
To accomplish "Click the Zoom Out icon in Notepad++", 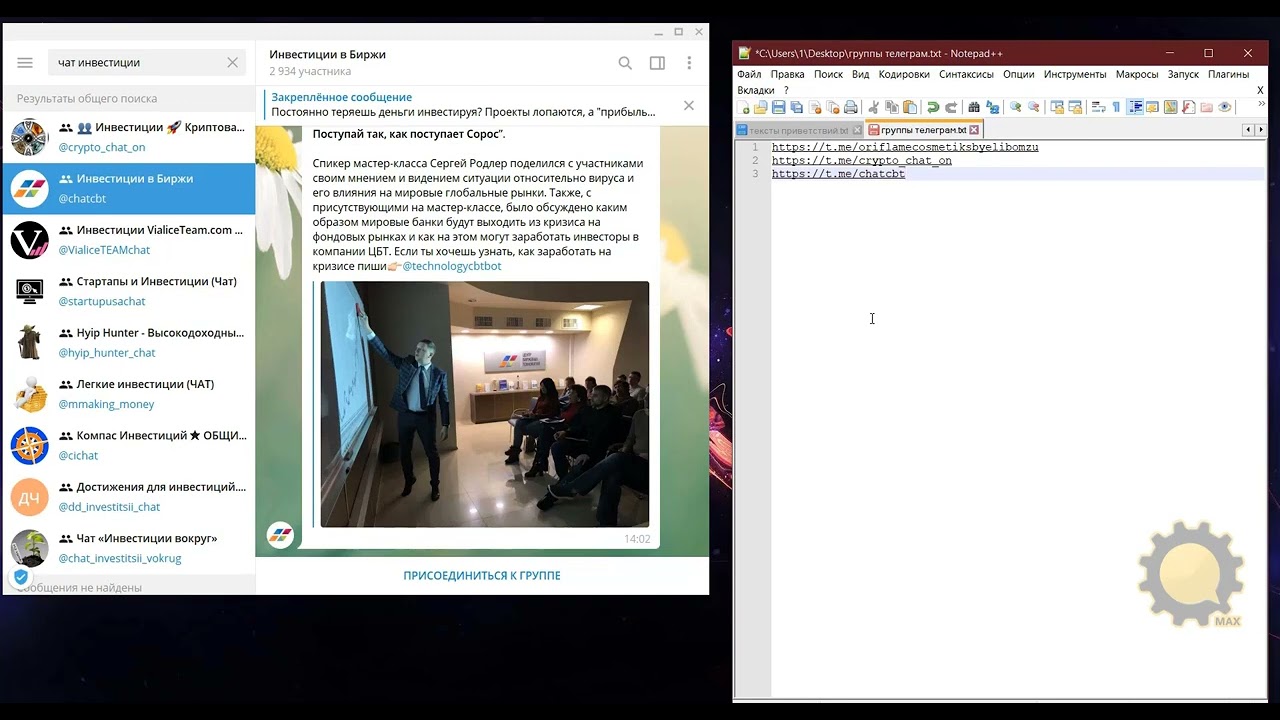I will [1033, 107].
